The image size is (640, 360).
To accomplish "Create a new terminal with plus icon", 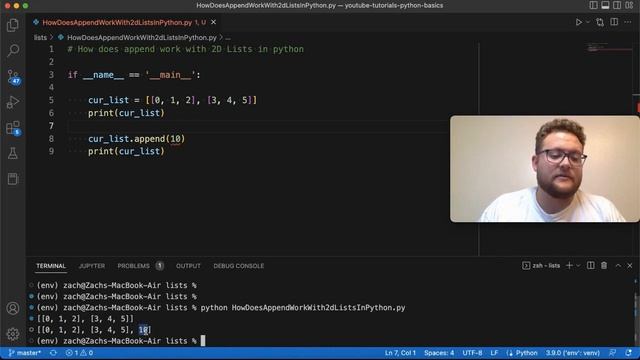I will click(x=569, y=266).
